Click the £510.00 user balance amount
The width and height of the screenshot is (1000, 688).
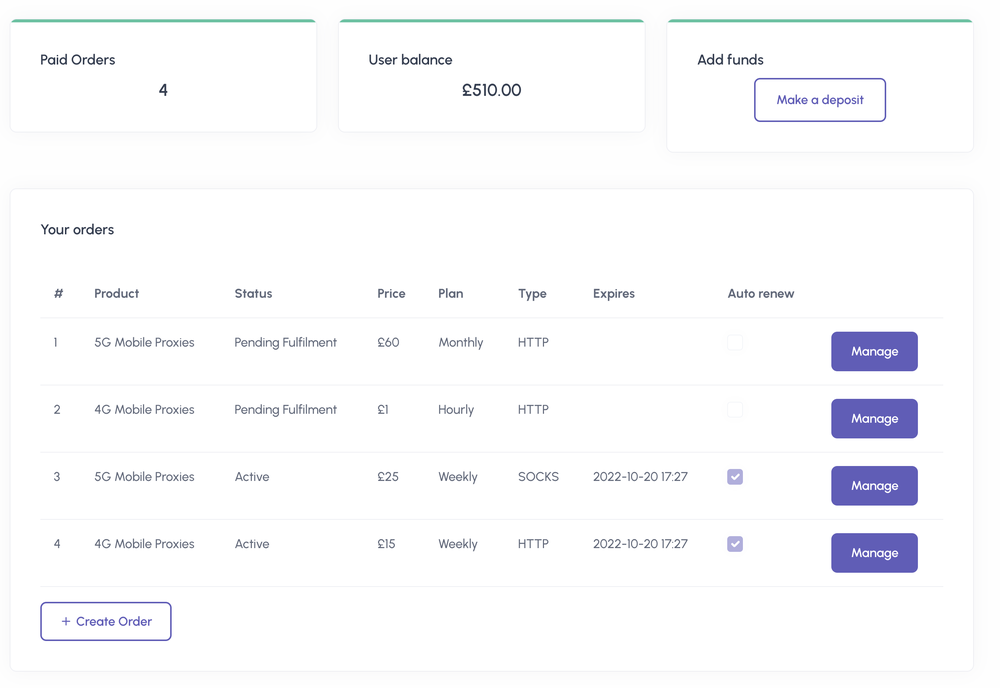pos(491,90)
